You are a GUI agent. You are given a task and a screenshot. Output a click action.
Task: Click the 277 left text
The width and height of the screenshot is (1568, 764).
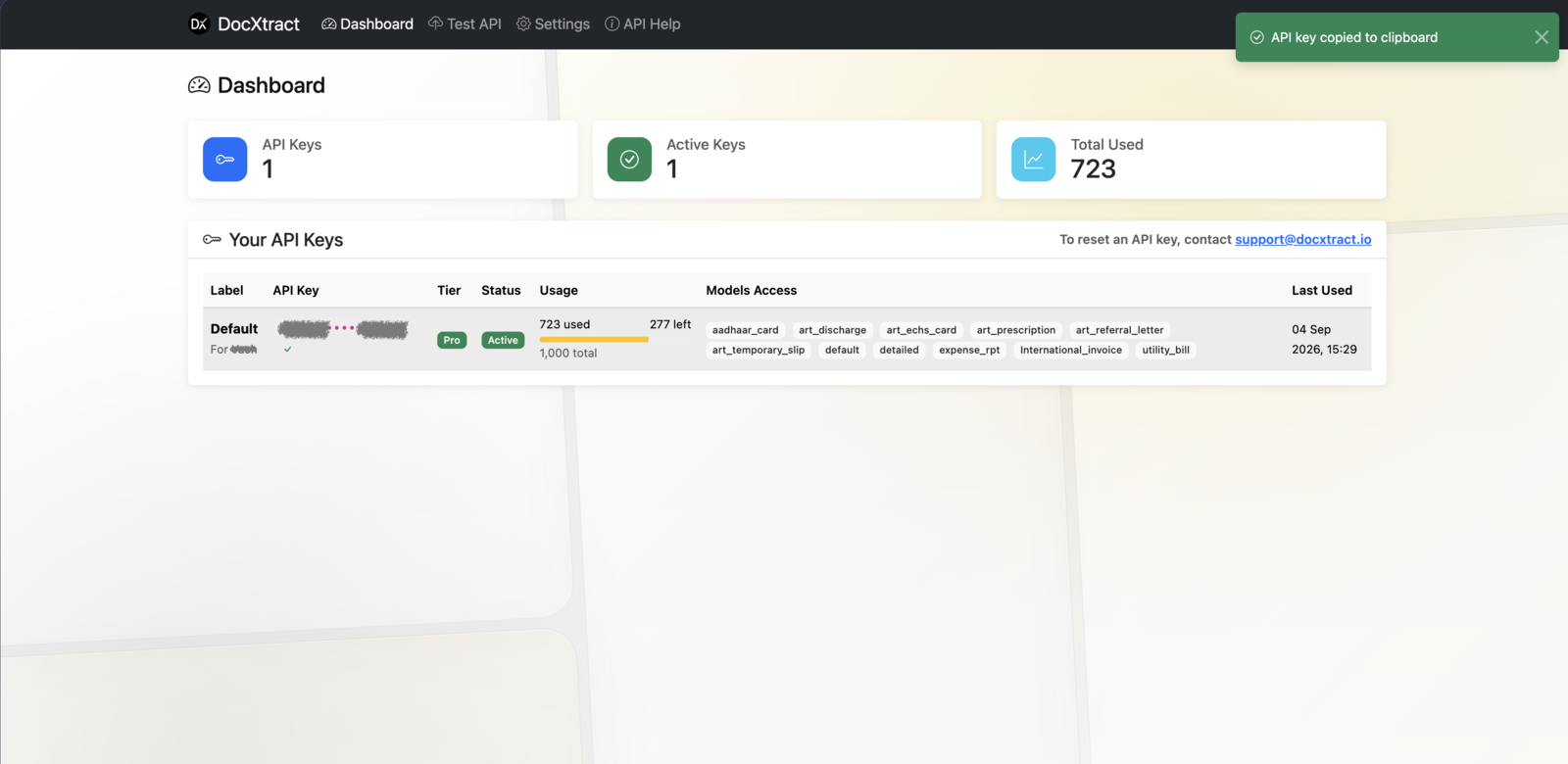pyautogui.click(x=670, y=324)
